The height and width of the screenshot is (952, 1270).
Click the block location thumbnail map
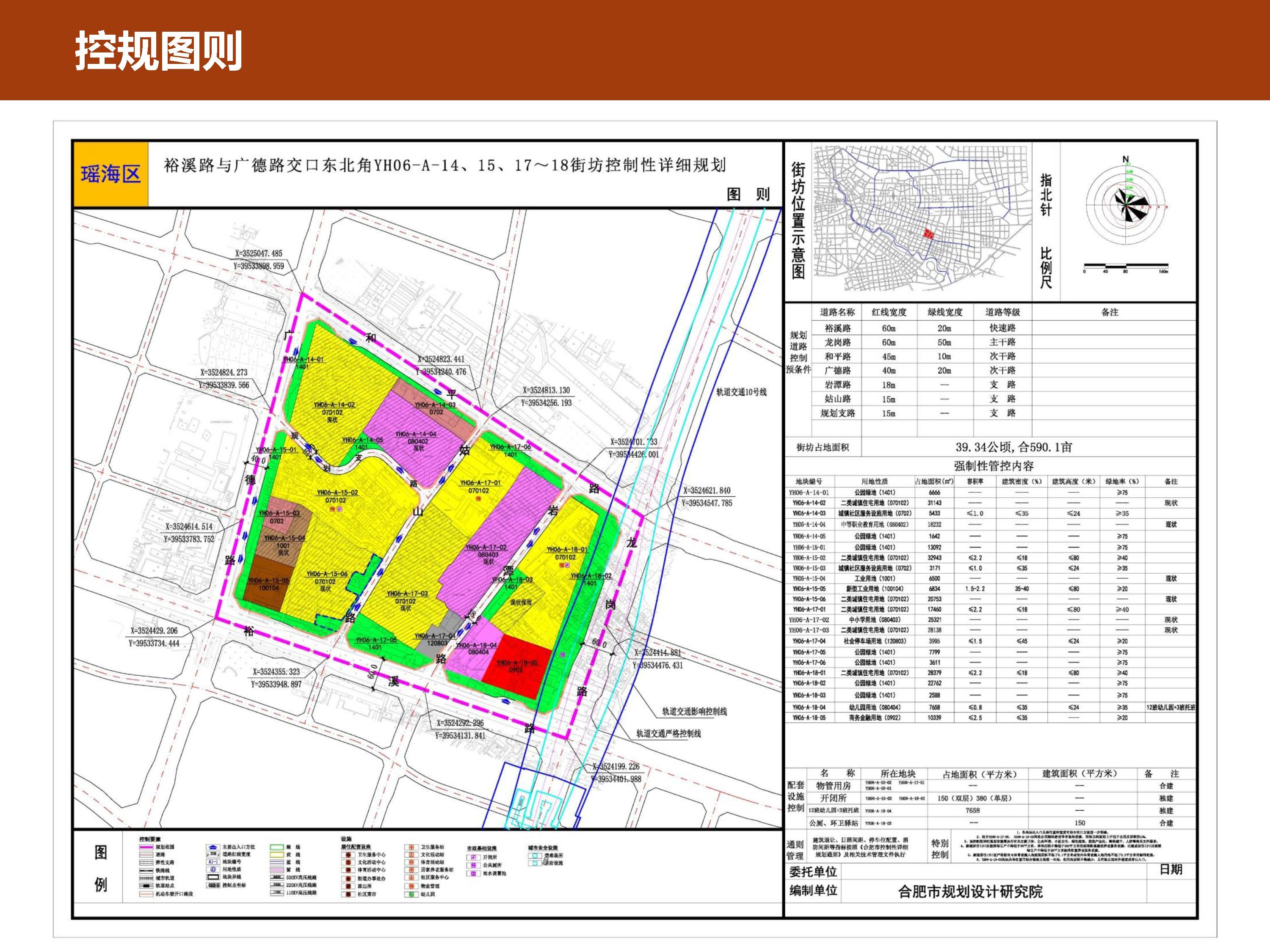[922, 218]
